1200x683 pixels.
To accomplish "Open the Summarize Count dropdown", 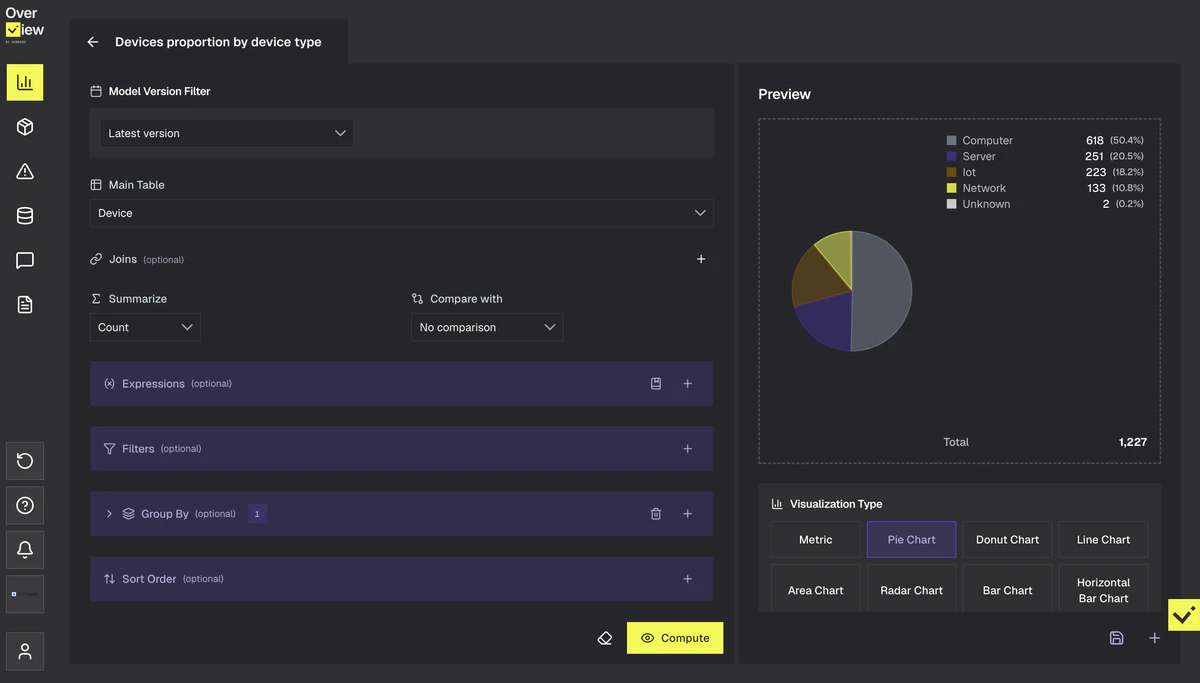I will point(145,327).
